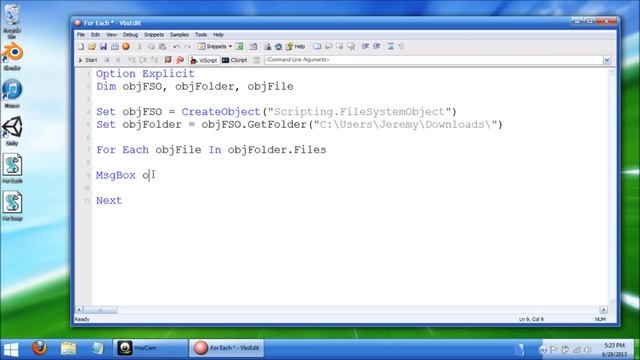
Task: Click the Action Center flag tray icon
Action: 554,350
